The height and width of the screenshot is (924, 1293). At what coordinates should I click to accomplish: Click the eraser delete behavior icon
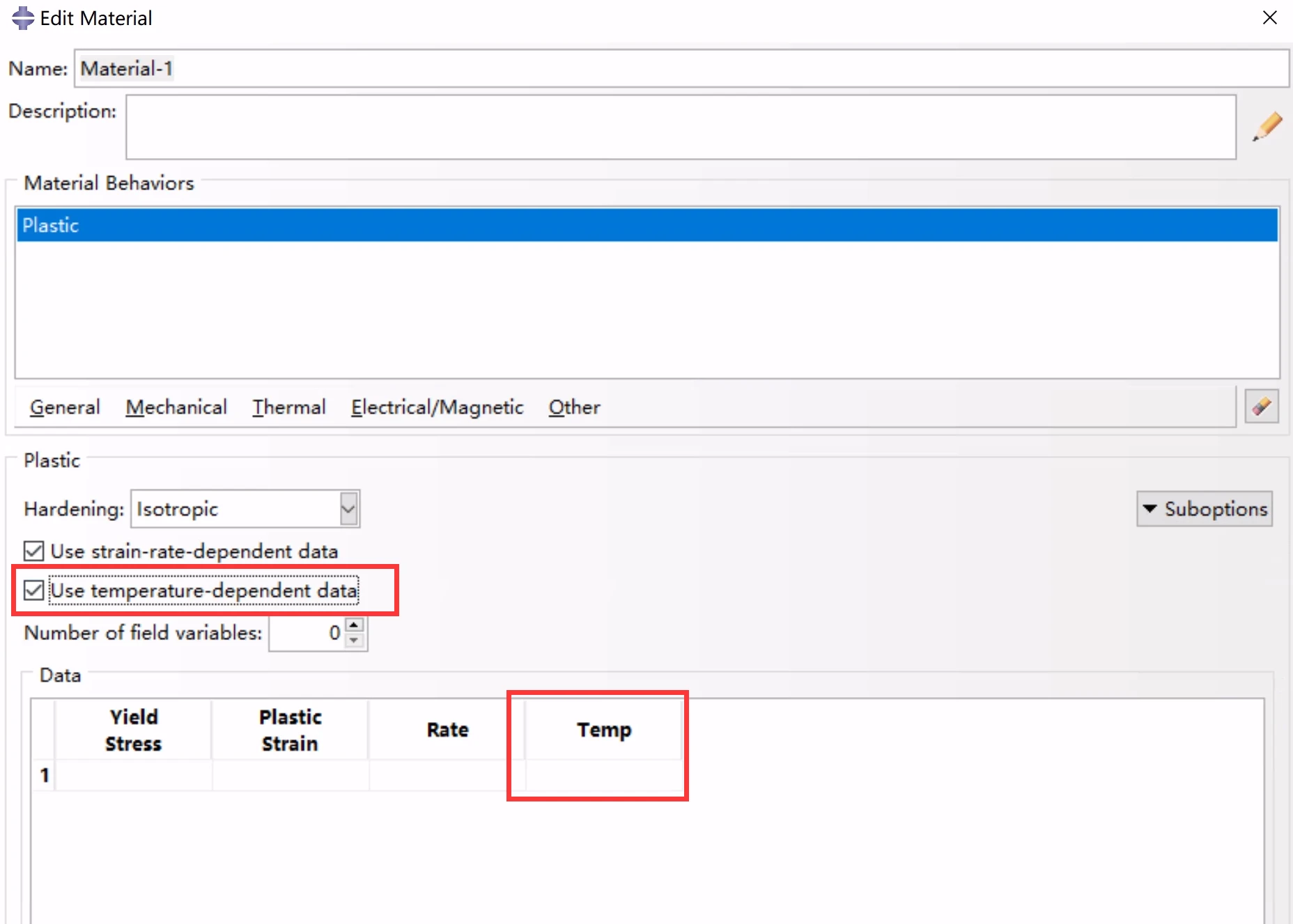coord(1261,407)
